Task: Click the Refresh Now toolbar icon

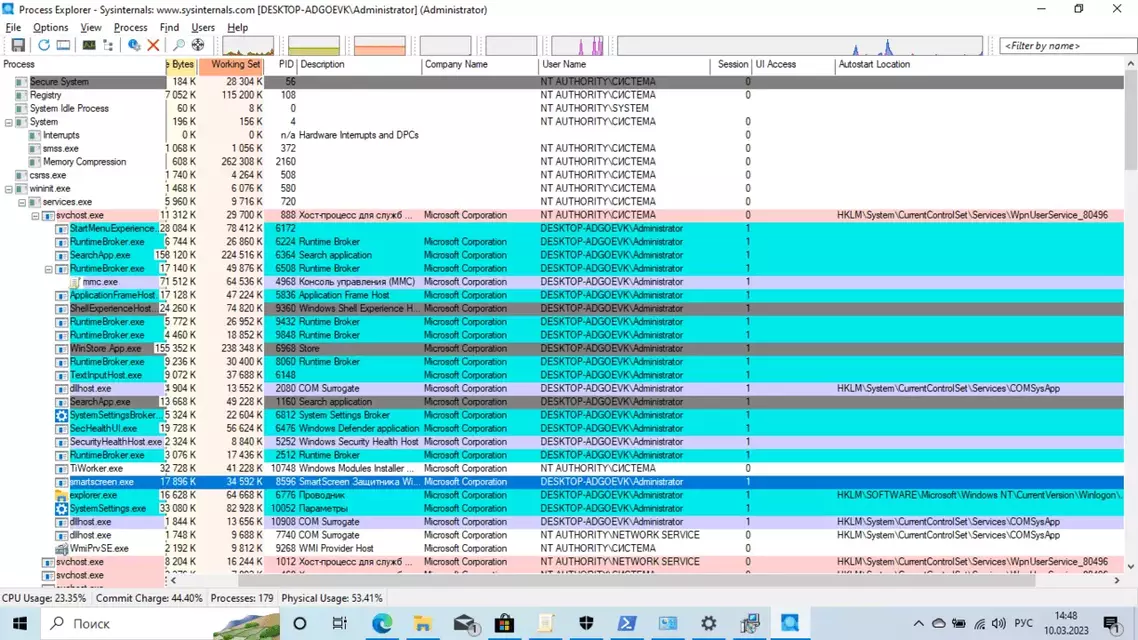Action: point(44,45)
